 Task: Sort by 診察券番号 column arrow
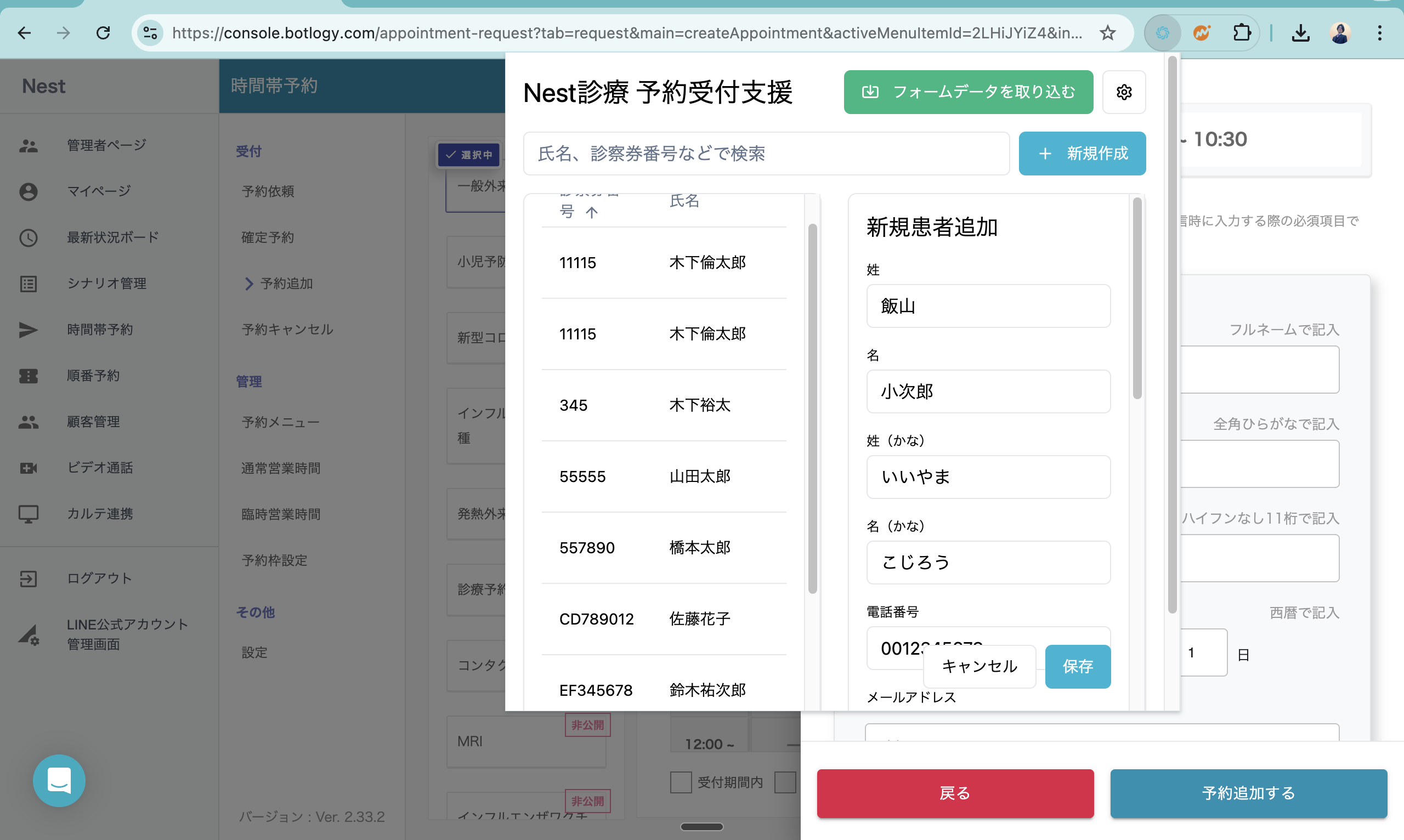(x=592, y=212)
